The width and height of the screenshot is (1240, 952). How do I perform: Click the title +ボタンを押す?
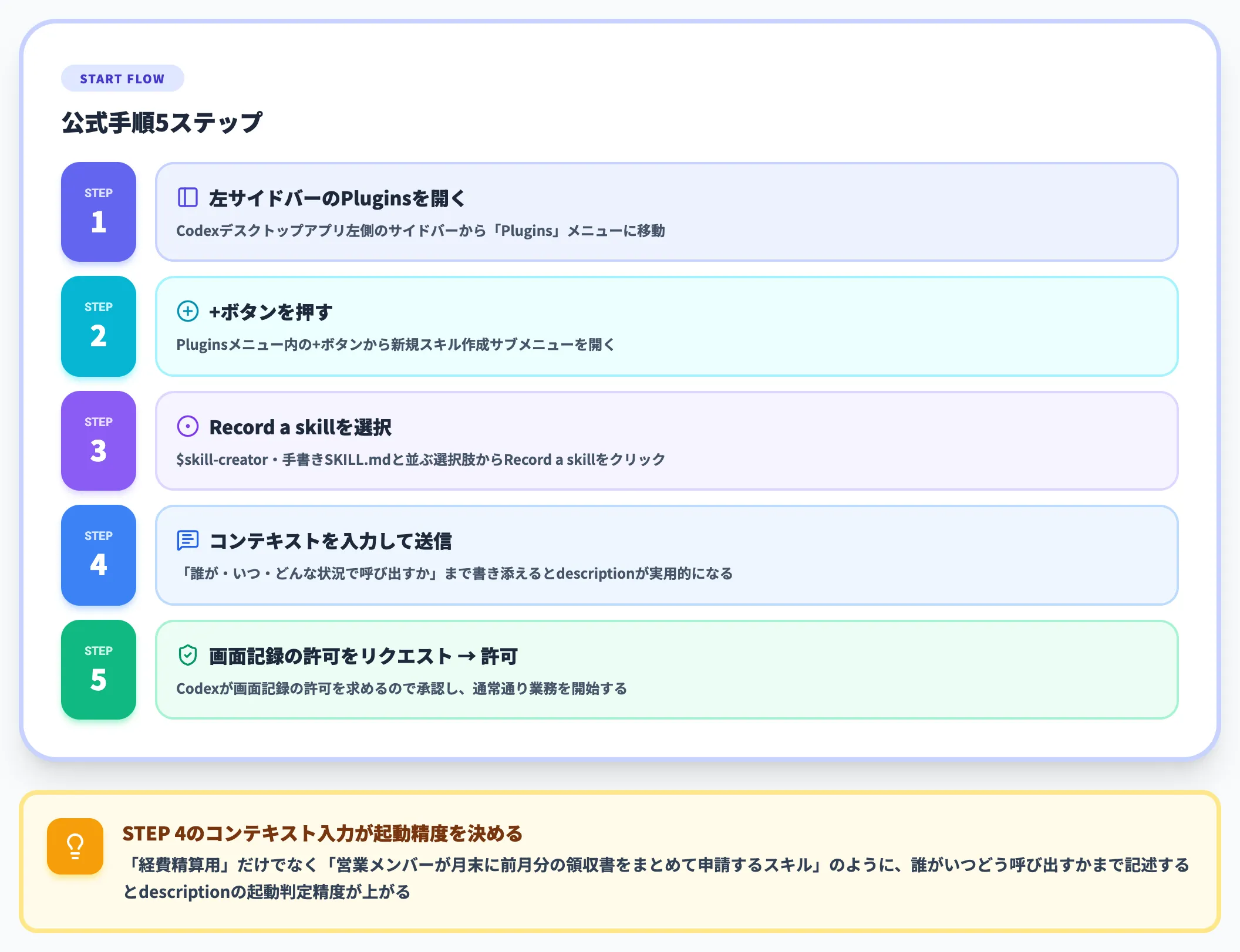coord(271,312)
